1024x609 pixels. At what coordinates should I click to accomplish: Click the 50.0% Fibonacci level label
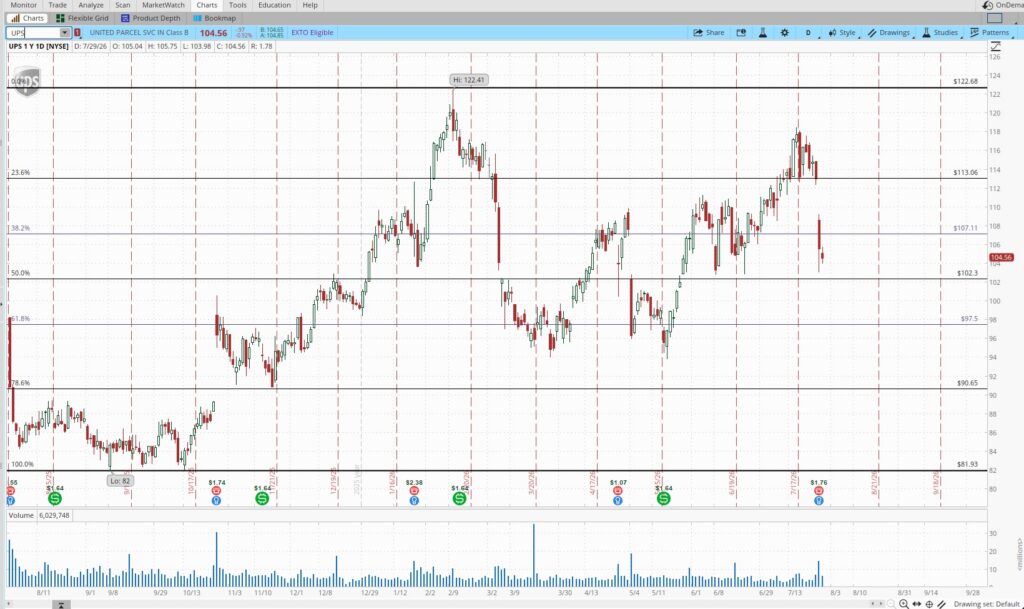(x=20, y=273)
